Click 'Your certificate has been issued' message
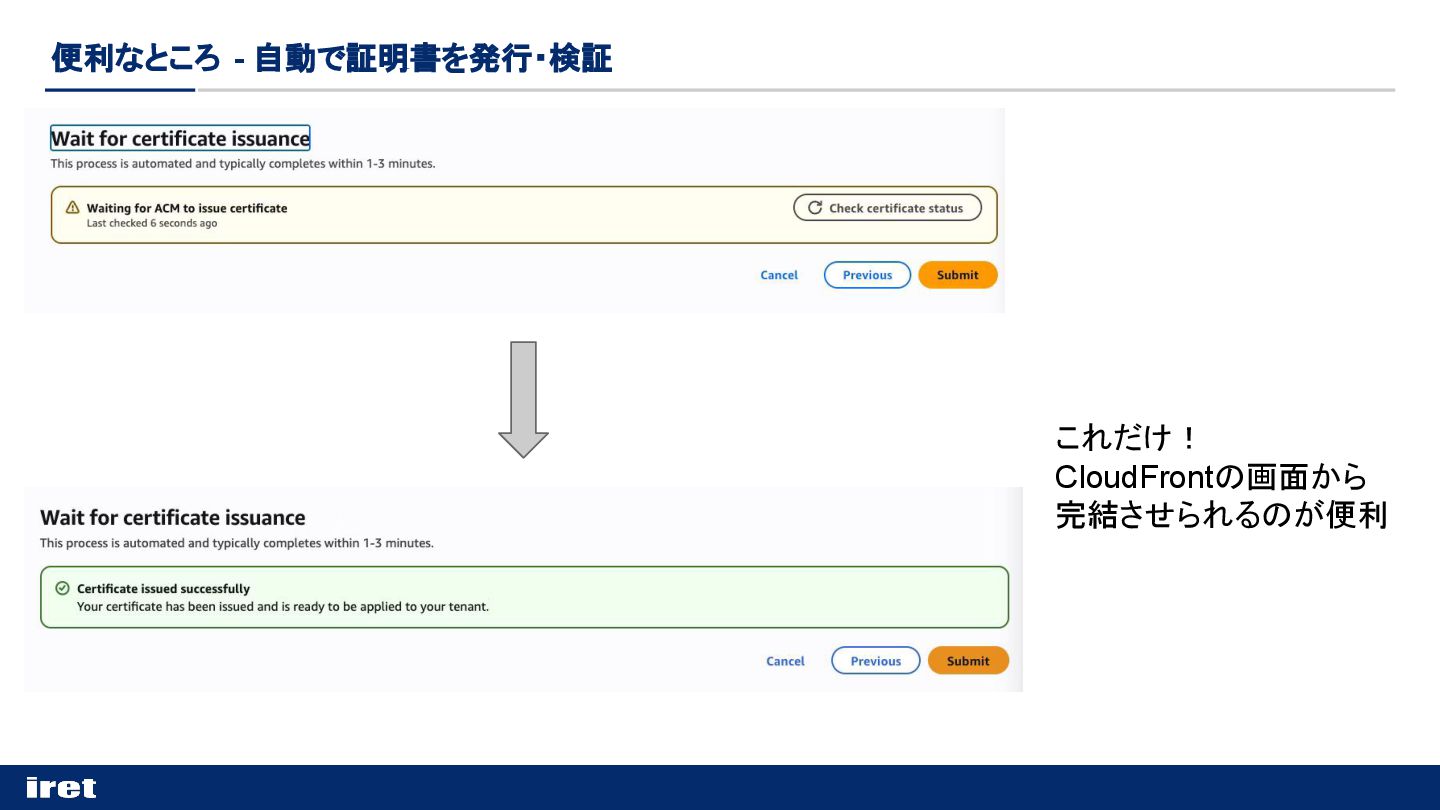1440x810 pixels. (x=283, y=606)
